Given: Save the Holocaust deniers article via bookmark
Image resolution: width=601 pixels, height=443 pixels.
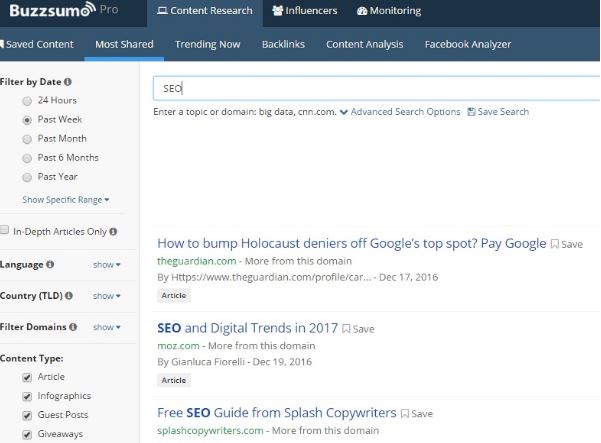Looking at the screenshot, I should click(x=566, y=244).
